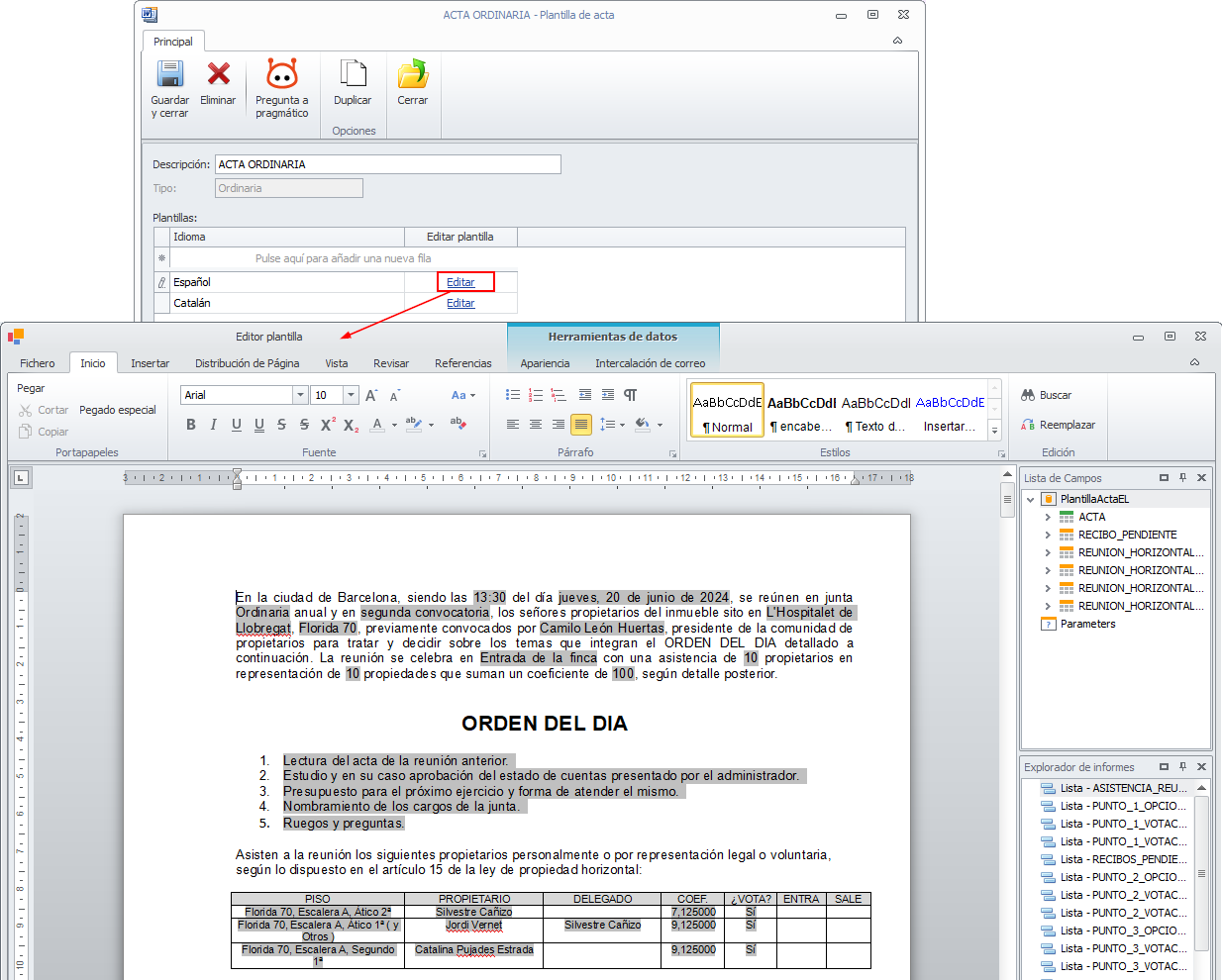Click Guardar y cerrar floppy disk icon
Viewport: 1222px width, 980px height.
170,73
